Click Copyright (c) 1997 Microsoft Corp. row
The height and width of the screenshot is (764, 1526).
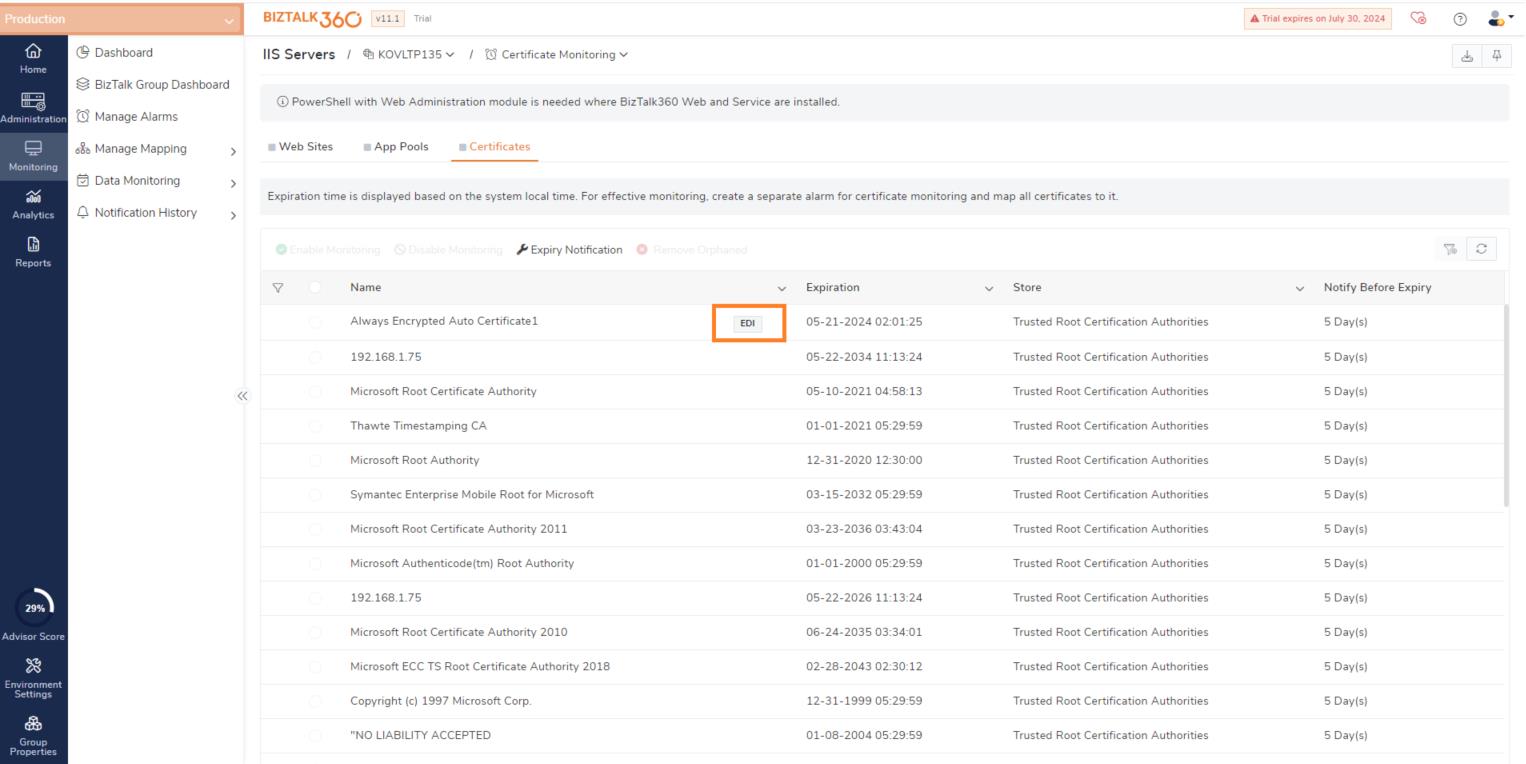[882, 701]
